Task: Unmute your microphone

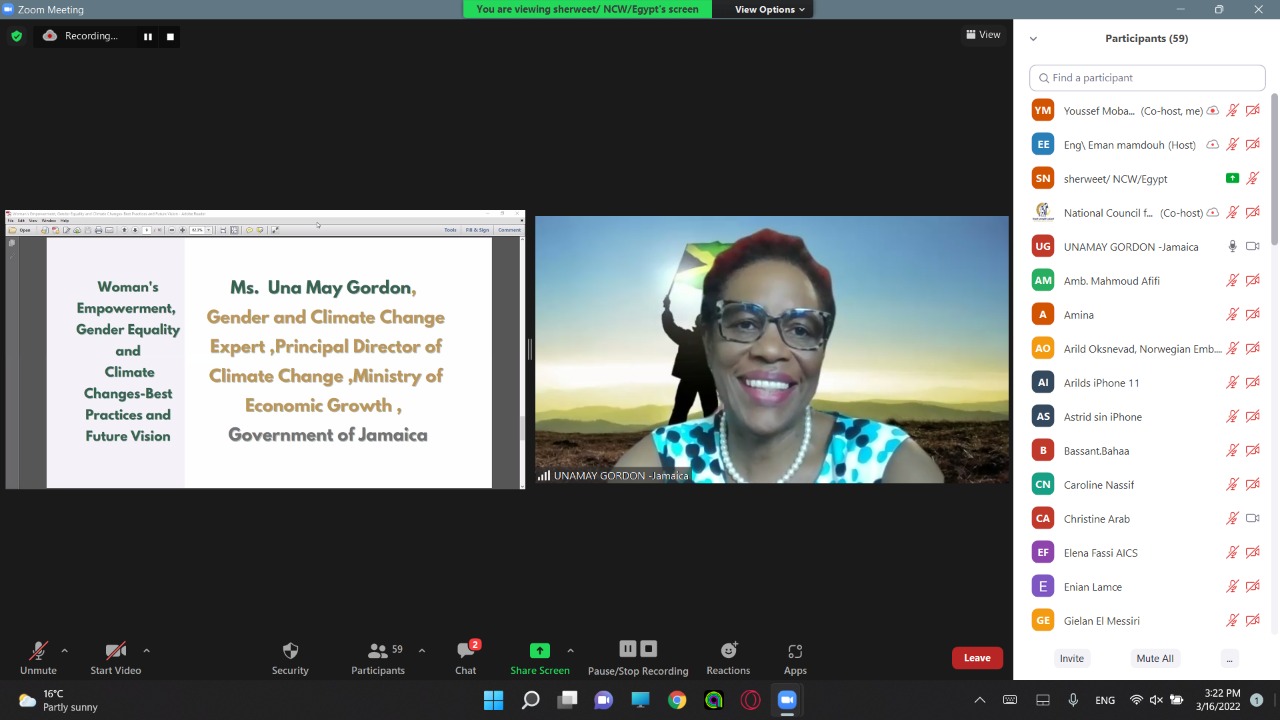Action: click(38, 657)
